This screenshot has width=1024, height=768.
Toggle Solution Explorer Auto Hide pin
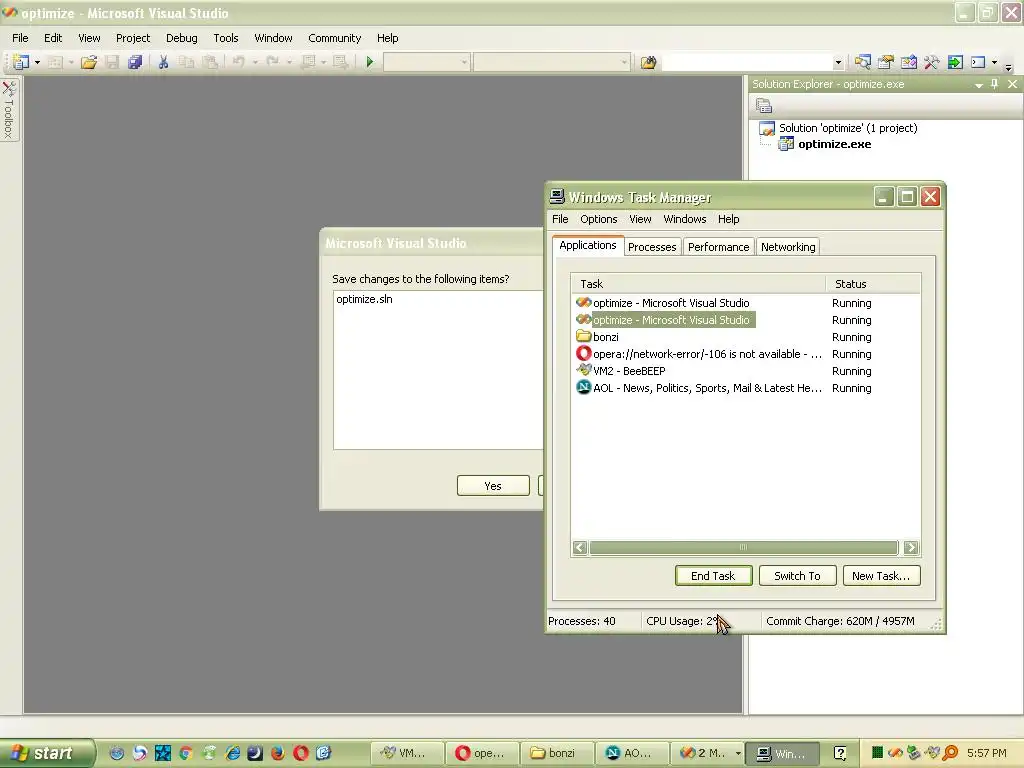(x=995, y=84)
